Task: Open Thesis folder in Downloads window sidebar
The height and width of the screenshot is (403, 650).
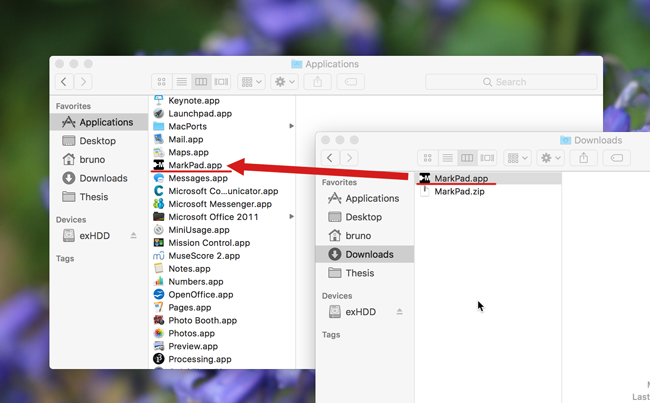Action: [359, 273]
